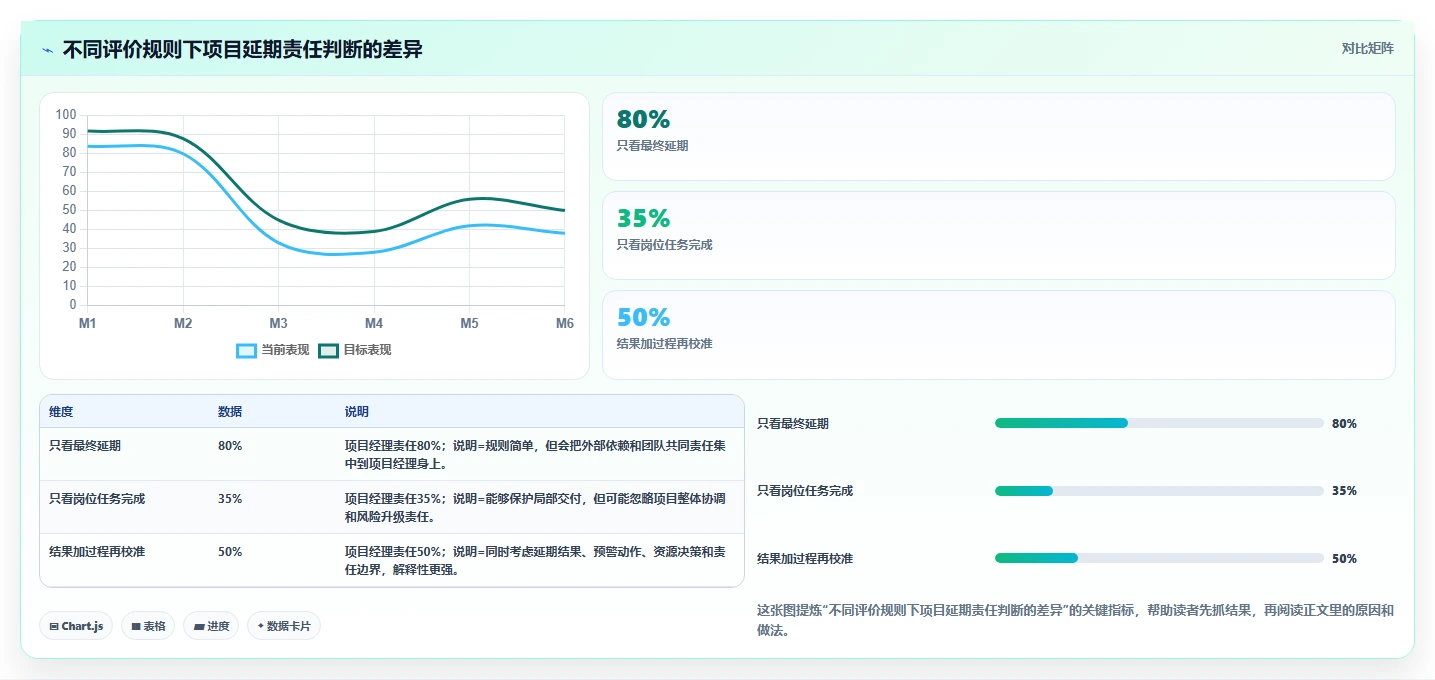Click the 对比矩阵 label in the header
This screenshot has height=680, width=1435.
[x=1367, y=48]
